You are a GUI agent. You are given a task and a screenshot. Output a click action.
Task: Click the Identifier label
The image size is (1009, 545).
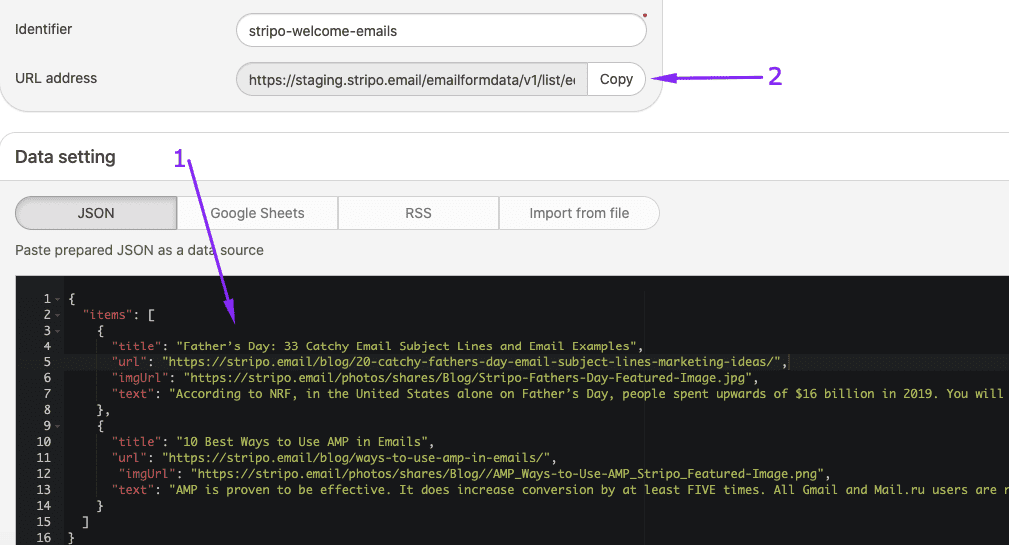(x=43, y=29)
